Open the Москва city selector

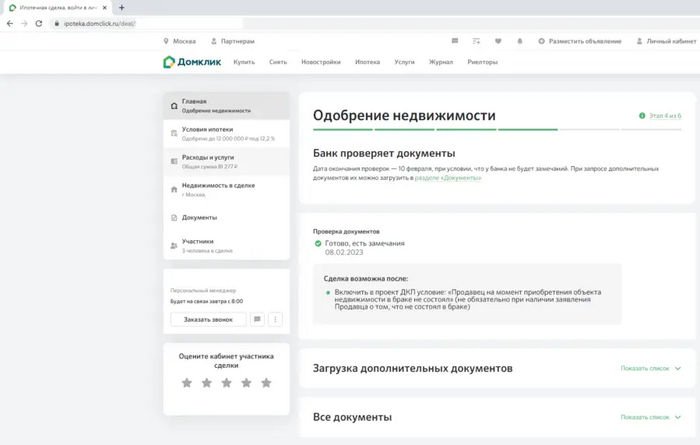pos(180,41)
